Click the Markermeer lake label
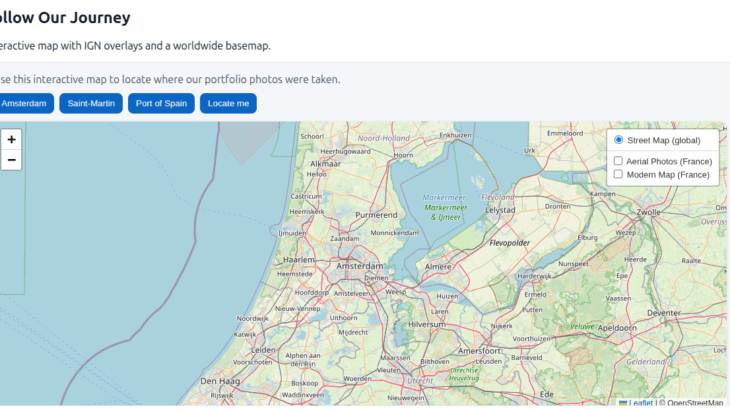The width and height of the screenshot is (730, 410). (444, 197)
